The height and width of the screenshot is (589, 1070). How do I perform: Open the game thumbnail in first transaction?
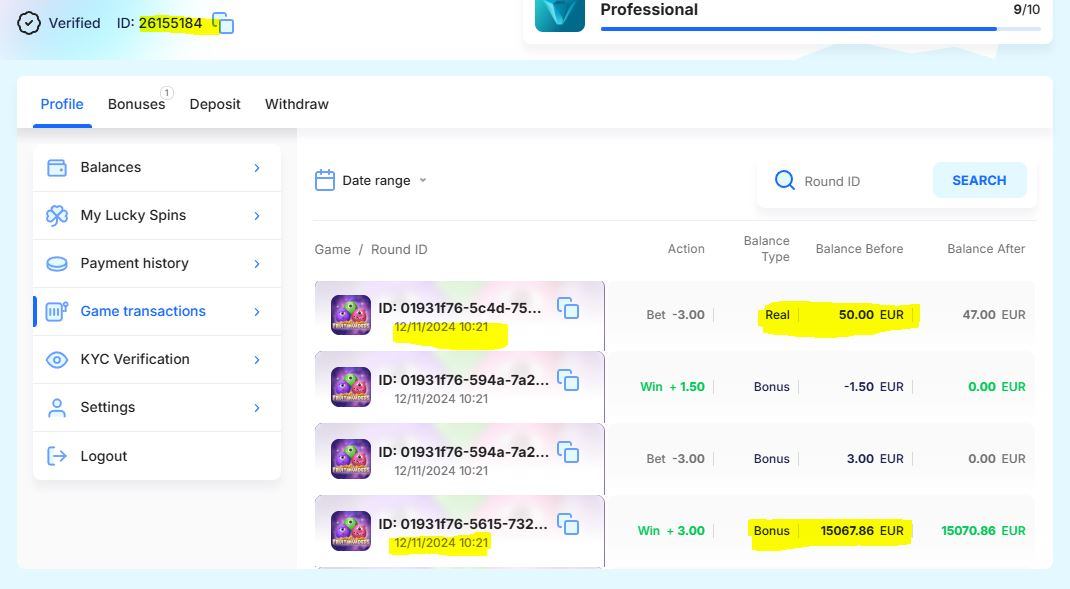click(351, 315)
